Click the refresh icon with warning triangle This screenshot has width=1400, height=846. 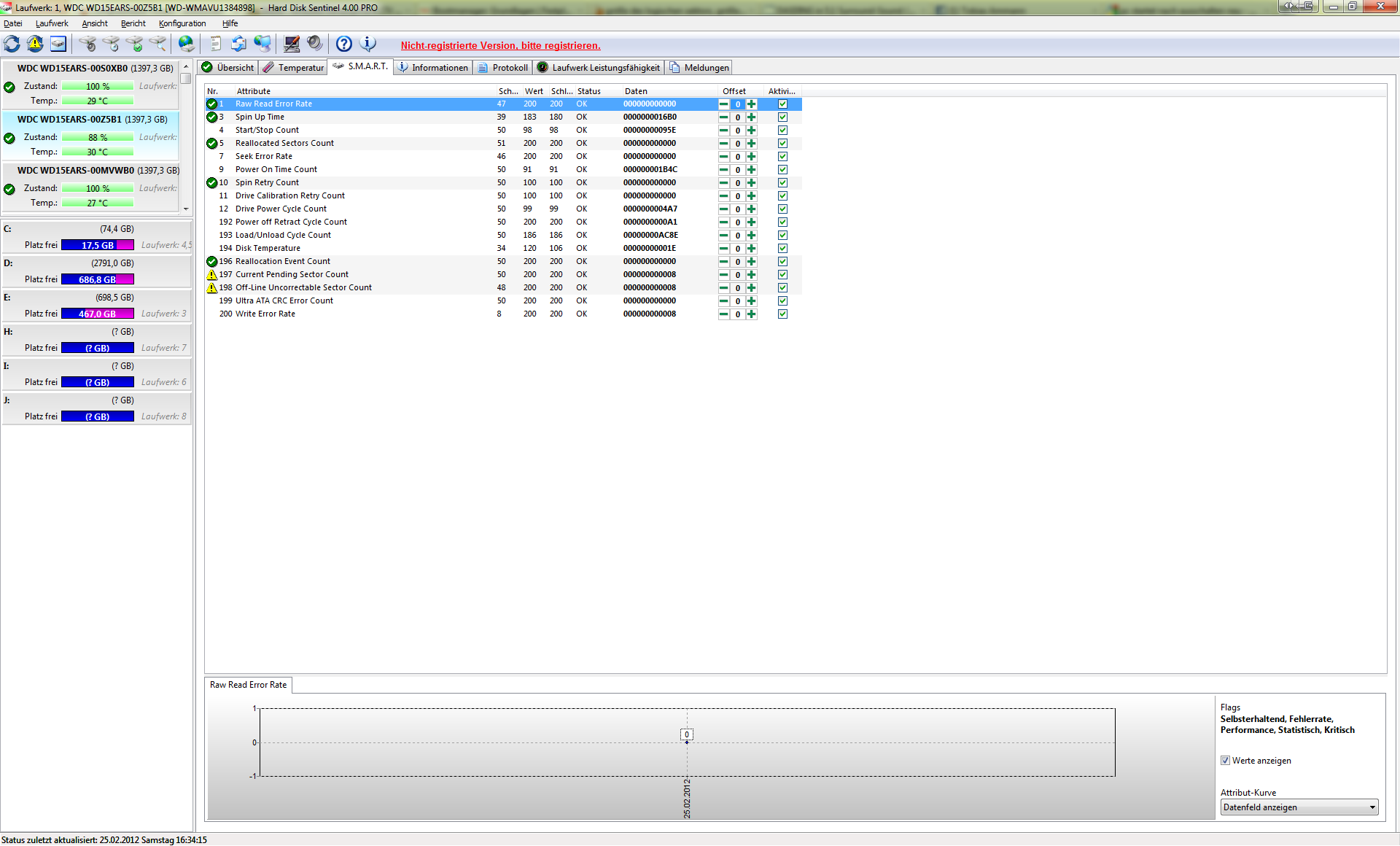pos(35,44)
